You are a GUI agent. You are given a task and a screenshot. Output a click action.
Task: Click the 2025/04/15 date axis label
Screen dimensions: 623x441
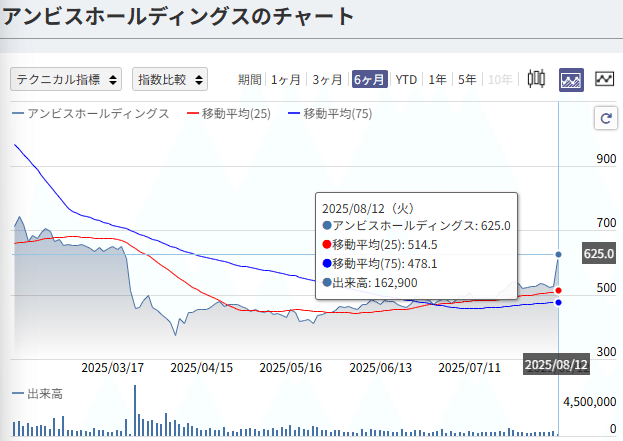pos(201,368)
